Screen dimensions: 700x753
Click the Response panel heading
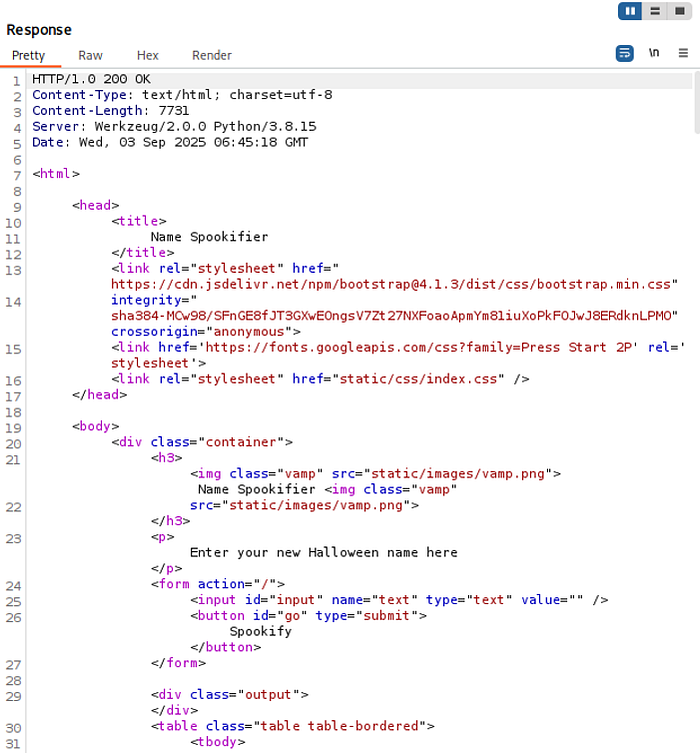tap(39, 30)
